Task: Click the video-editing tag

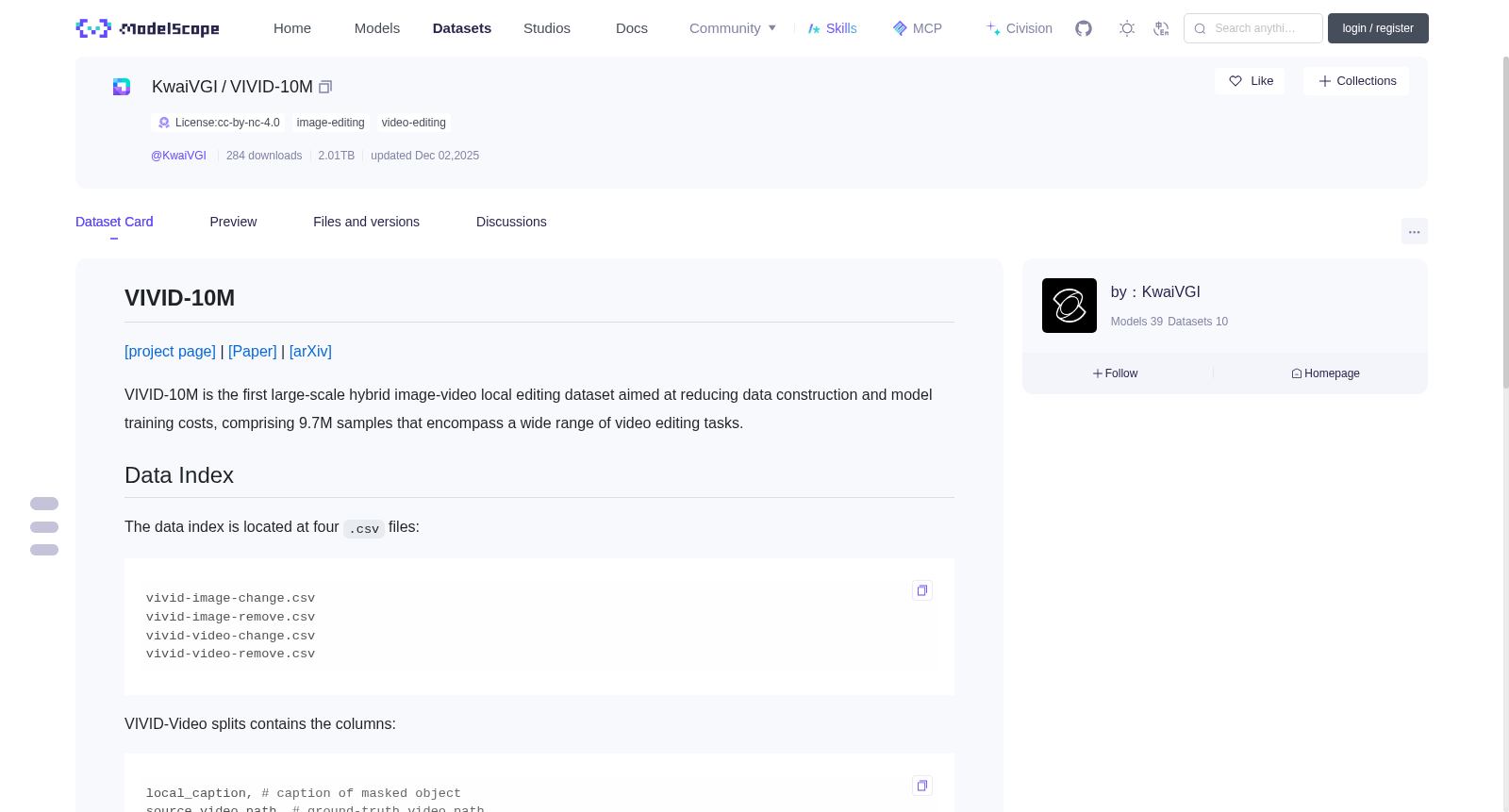Action: click(x=413, y=123)
